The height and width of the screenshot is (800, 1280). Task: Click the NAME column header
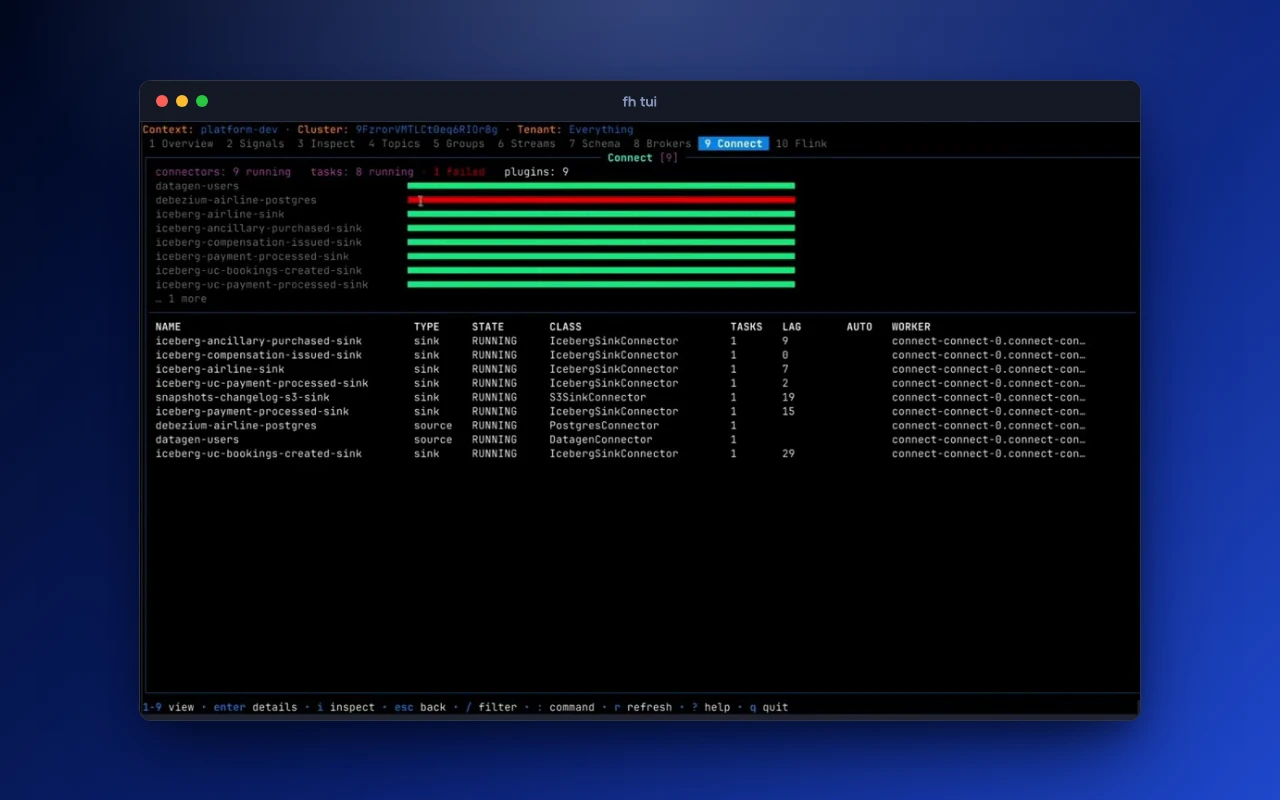click(168, 327)
